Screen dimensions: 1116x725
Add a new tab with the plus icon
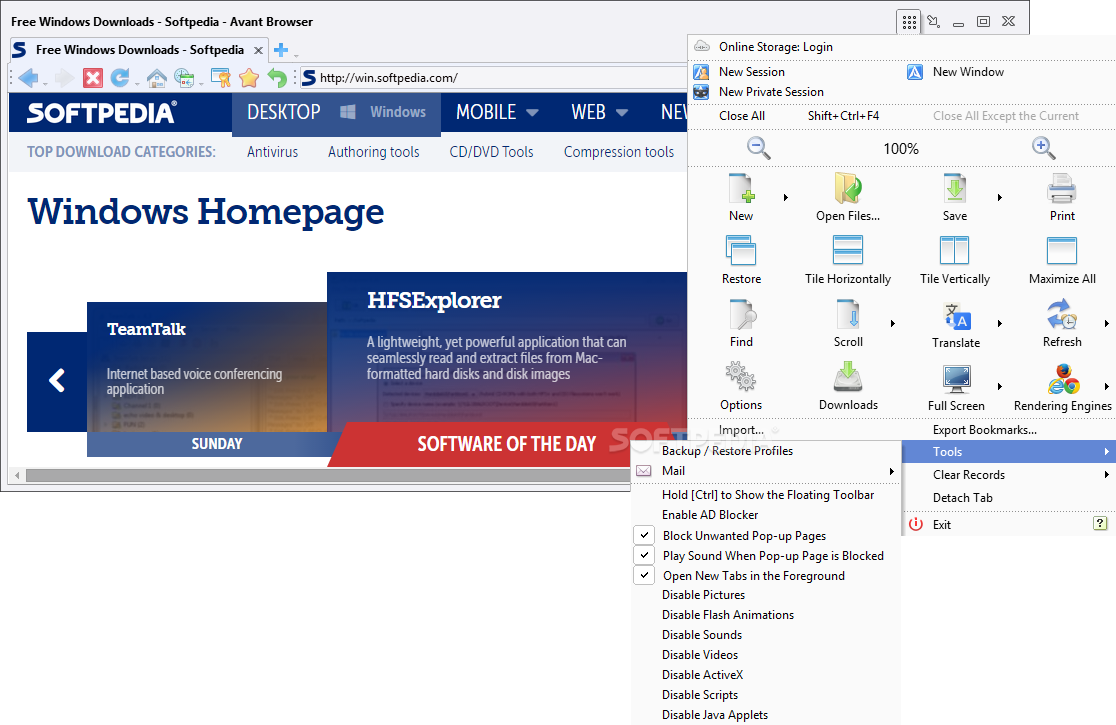281,50
